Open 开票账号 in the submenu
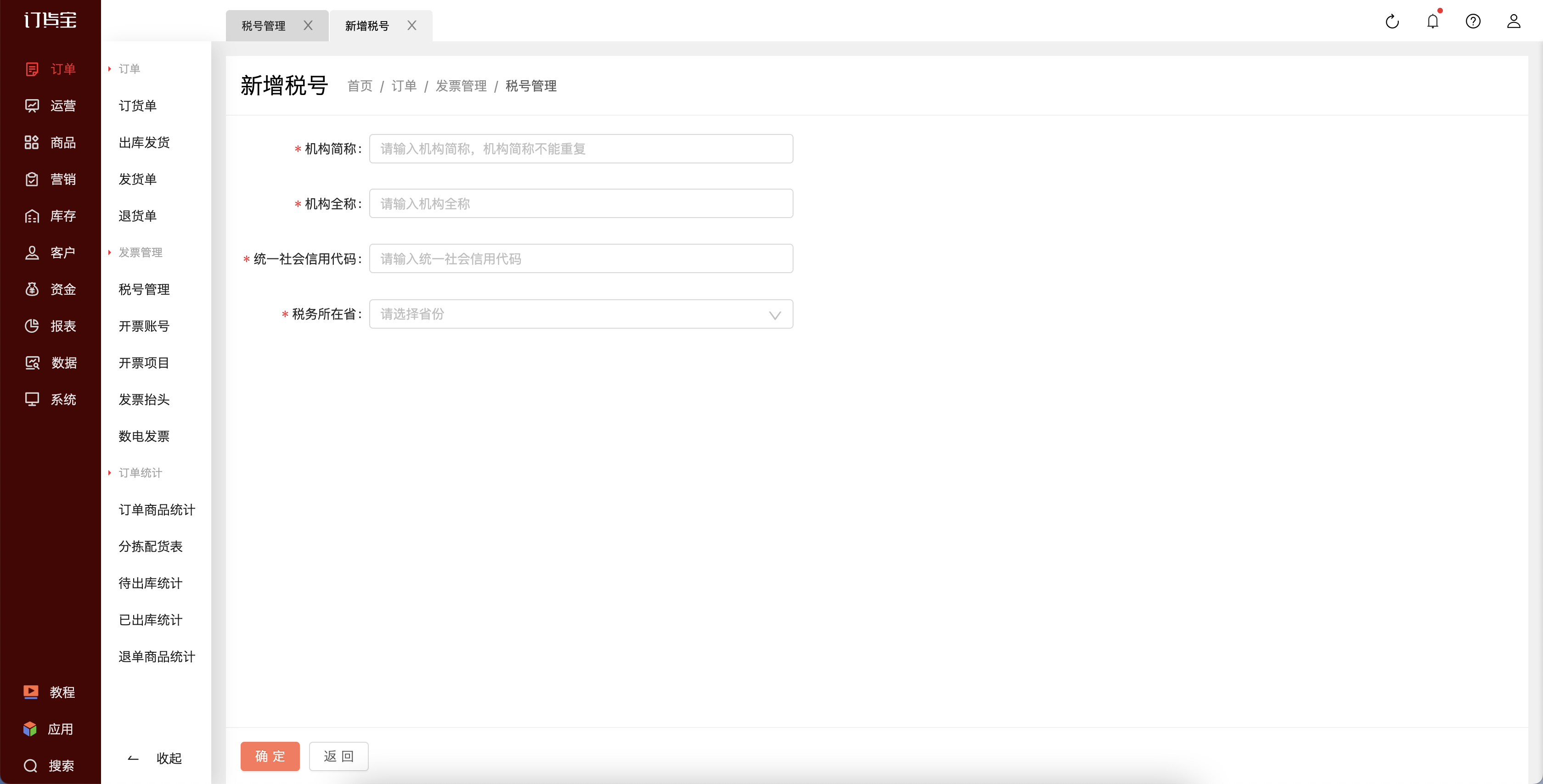This screenshot has height=784, width=1543. (x=144, y=326)
